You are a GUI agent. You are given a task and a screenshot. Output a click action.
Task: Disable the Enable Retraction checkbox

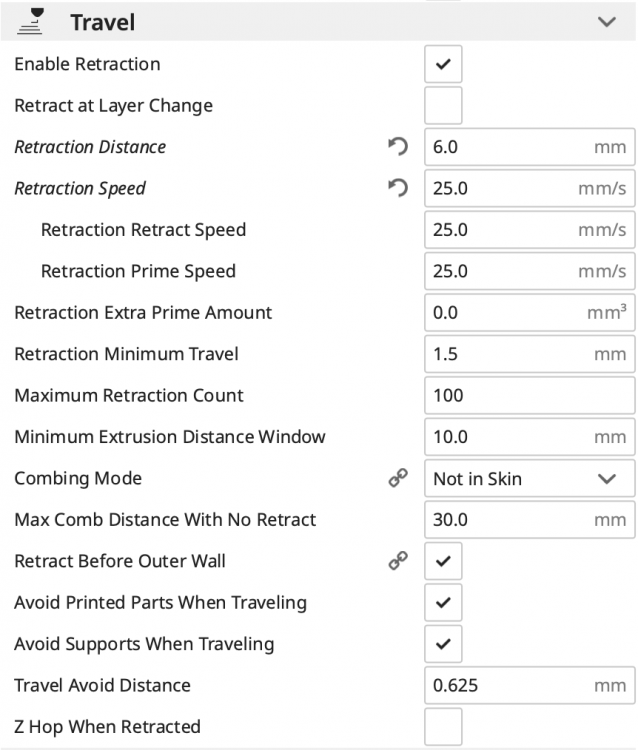click(x=443, y=64)
